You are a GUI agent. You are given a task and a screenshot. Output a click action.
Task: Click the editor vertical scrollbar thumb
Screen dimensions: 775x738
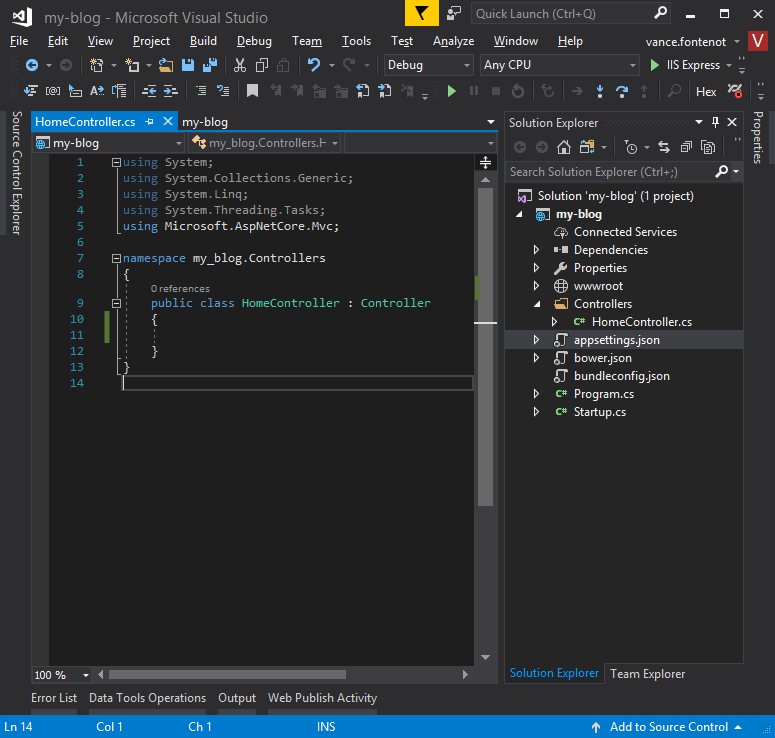pos(485,347)
